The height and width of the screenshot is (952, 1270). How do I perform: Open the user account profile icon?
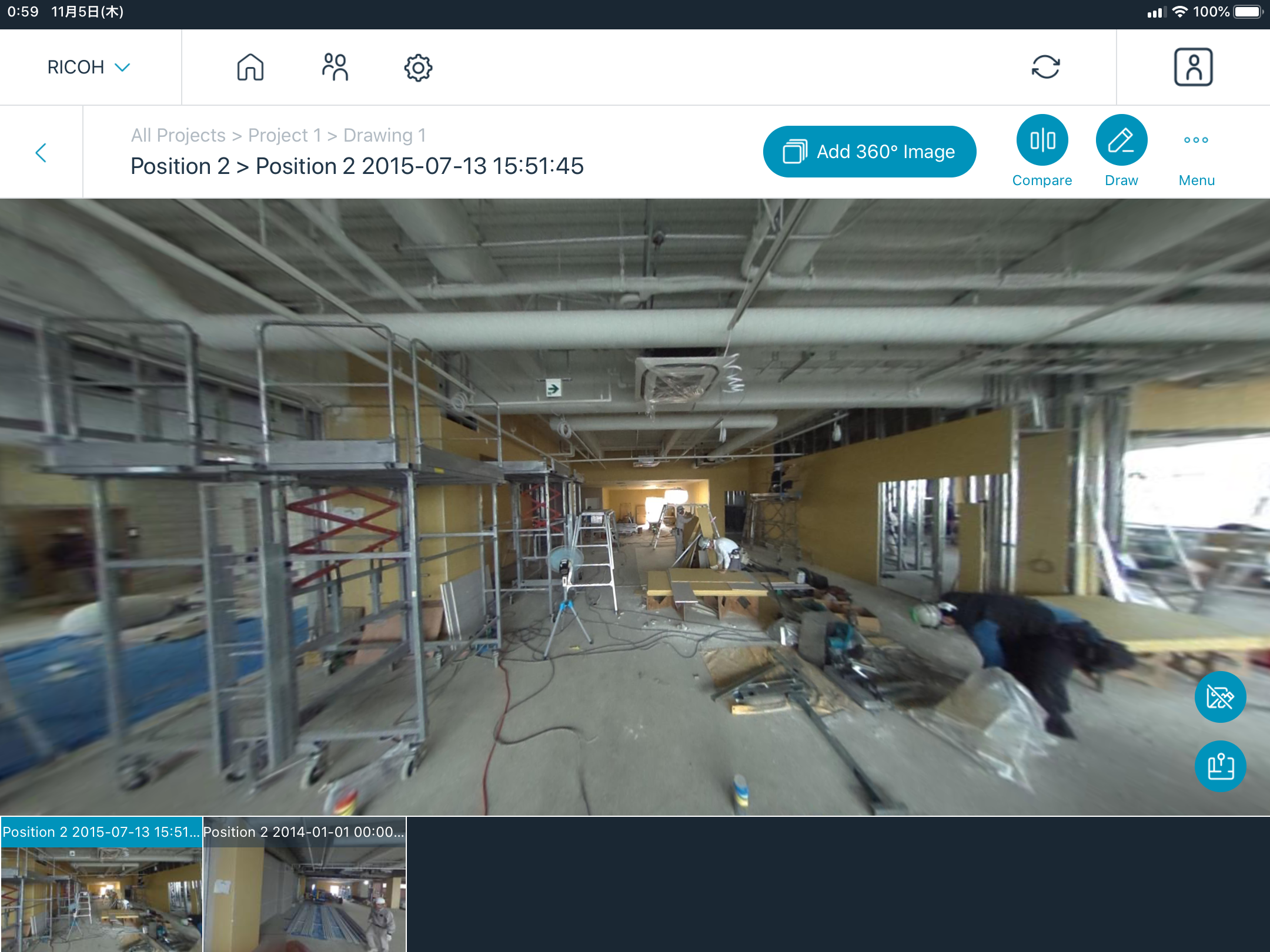pos(1193,67)
